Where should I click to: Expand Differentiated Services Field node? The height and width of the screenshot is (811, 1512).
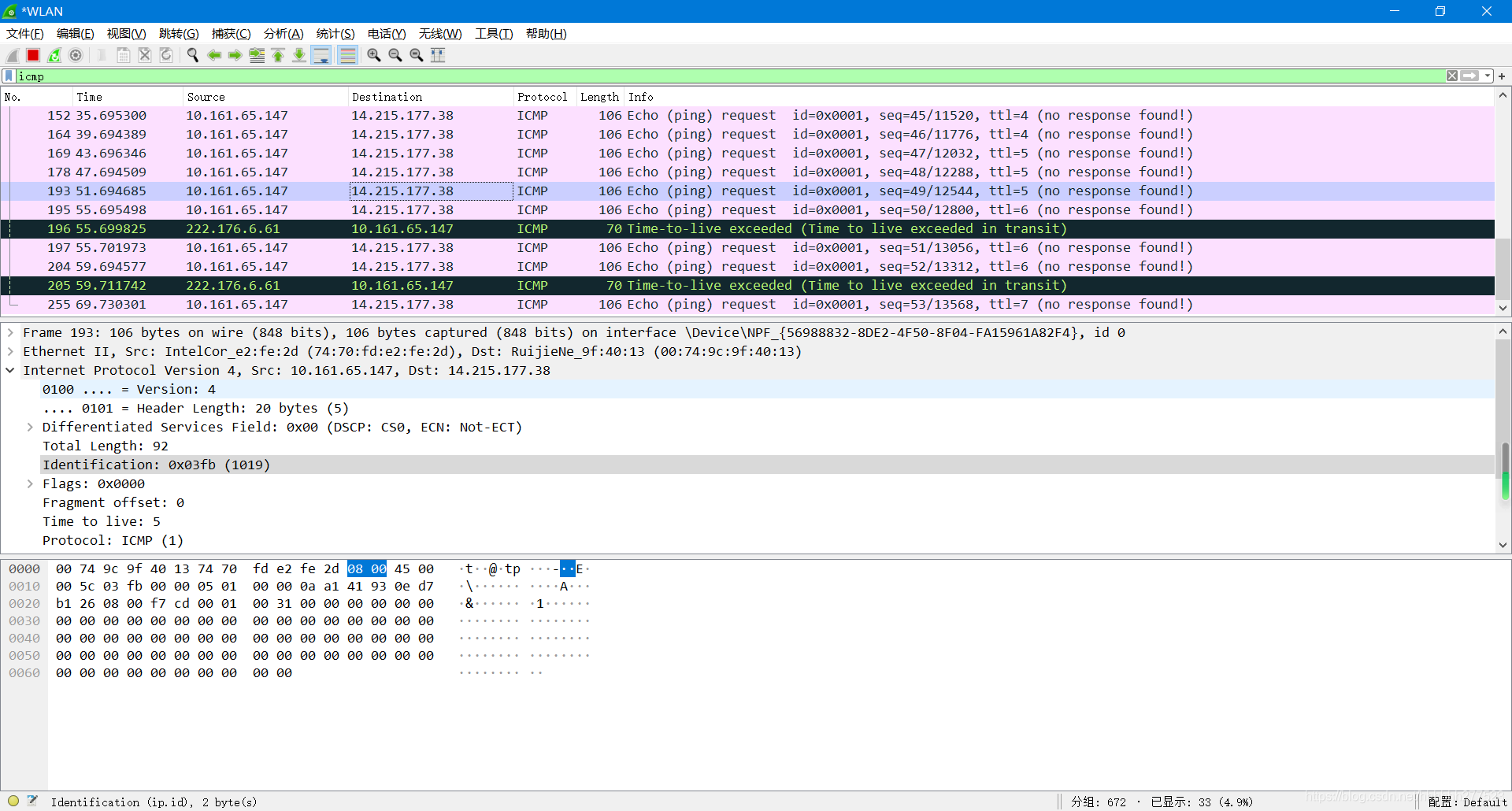pyautogui.click(x=30, y=428)
